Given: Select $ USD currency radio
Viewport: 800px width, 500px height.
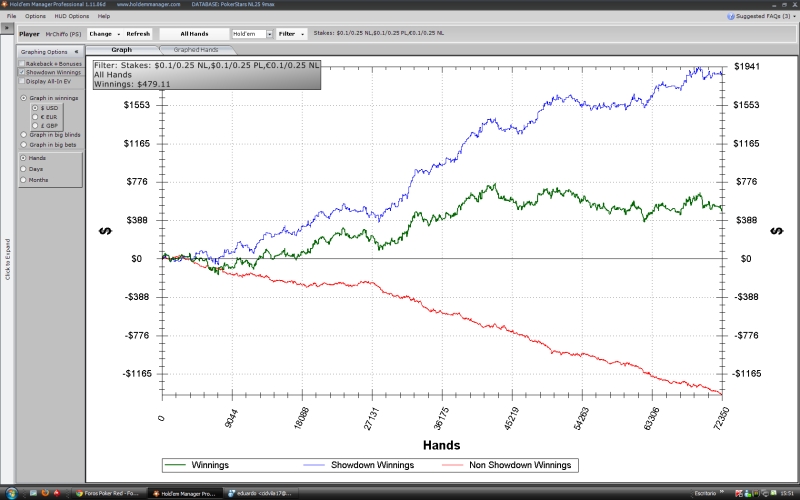Looking at the screenshot, I should 35,108.
